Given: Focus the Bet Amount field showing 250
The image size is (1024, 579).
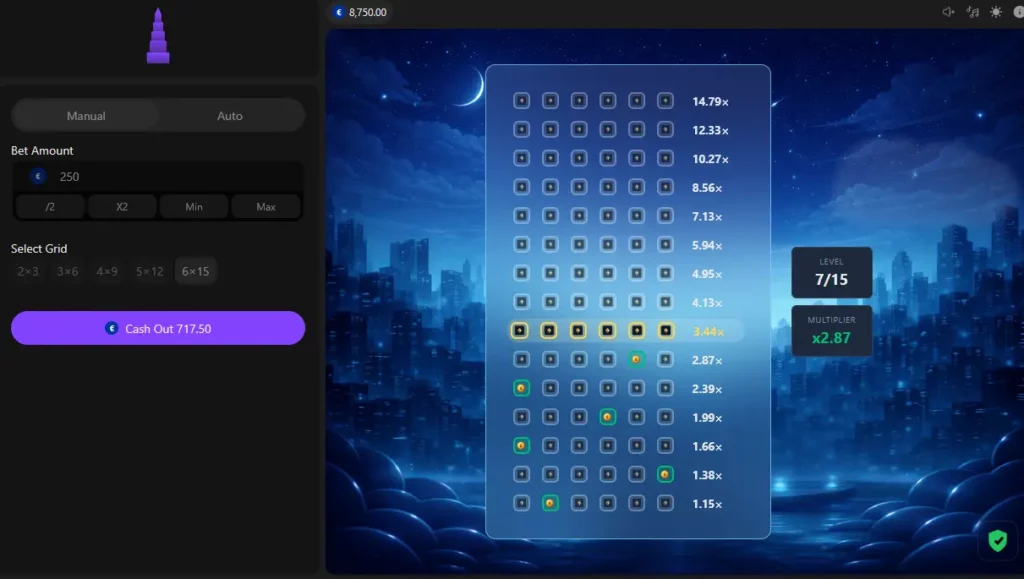Looking at the screenshot, I should 158,176.
